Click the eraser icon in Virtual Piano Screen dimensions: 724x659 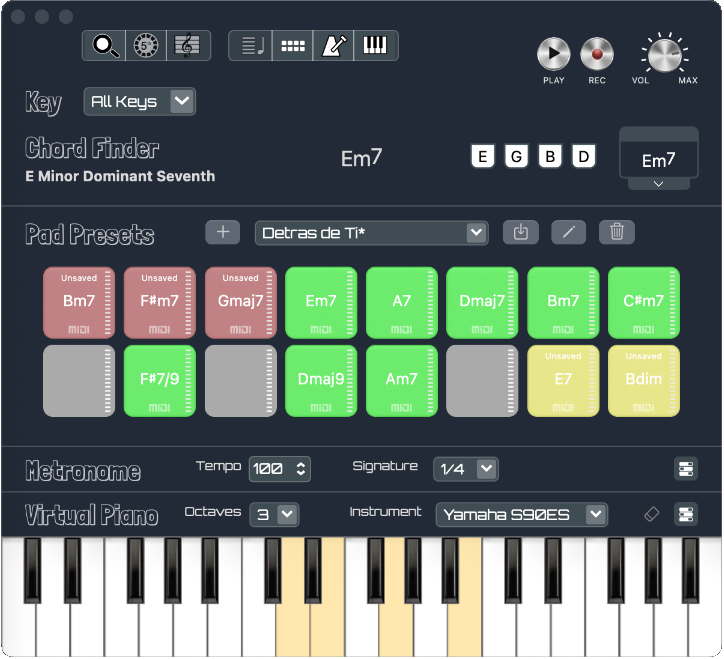click(x=652, y=514)
